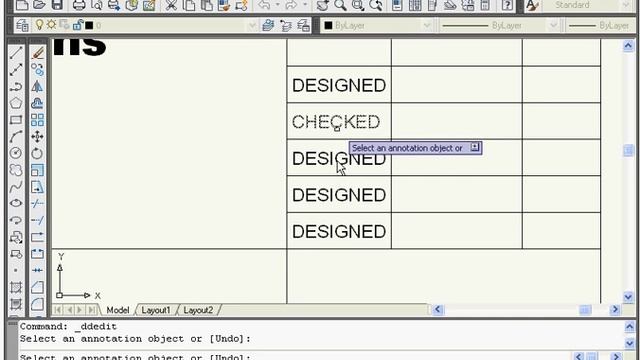Screen dimensions: 640x360
Task: Select the Offset tool
Action: (x=37, y=103)
